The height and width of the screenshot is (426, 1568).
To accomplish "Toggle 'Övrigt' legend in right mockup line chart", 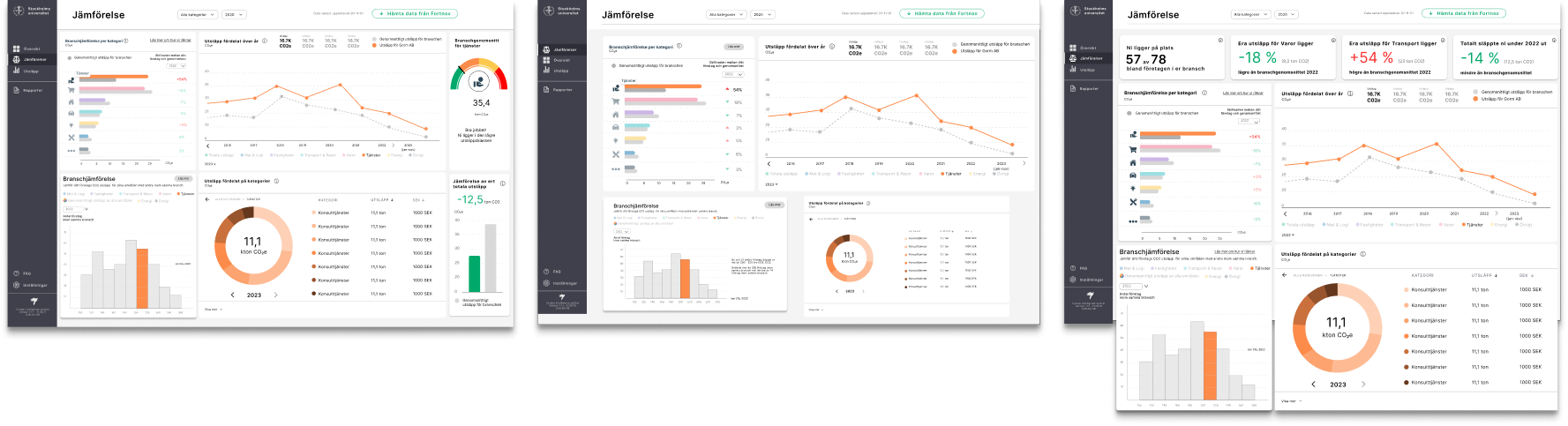I will tap(1524, 225).
